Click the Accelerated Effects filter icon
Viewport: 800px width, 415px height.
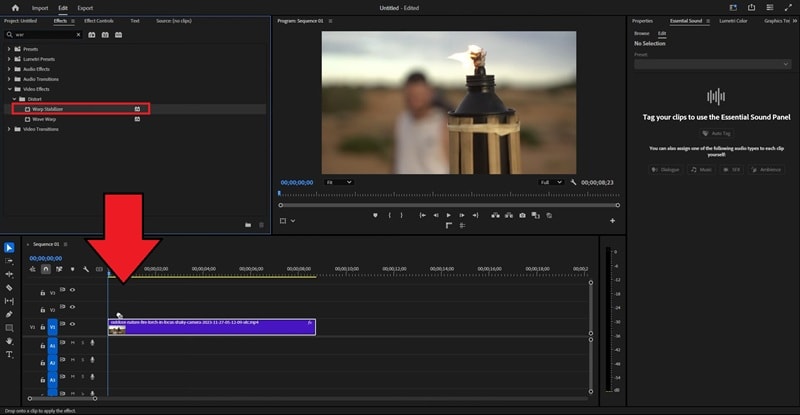pyautogui.click(x=92, y=35)
